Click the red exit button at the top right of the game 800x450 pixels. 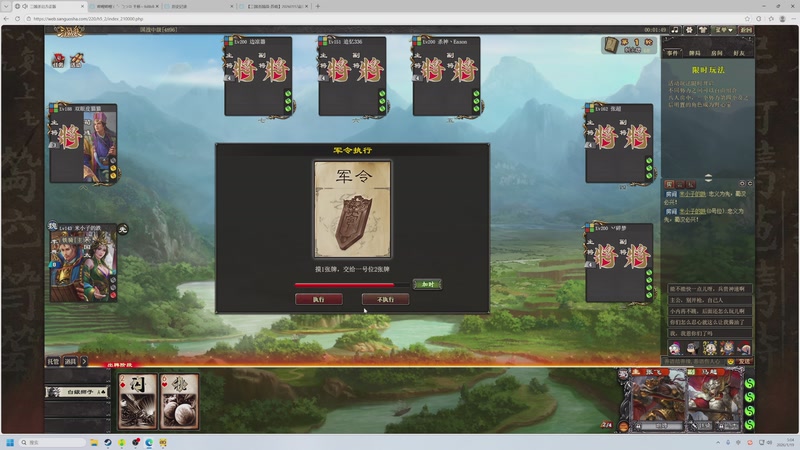tap(746, 30)
